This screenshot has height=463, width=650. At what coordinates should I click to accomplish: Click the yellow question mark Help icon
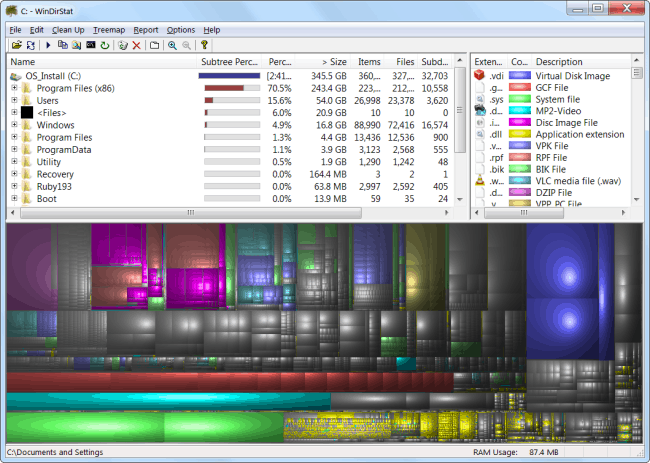point(204,45)
